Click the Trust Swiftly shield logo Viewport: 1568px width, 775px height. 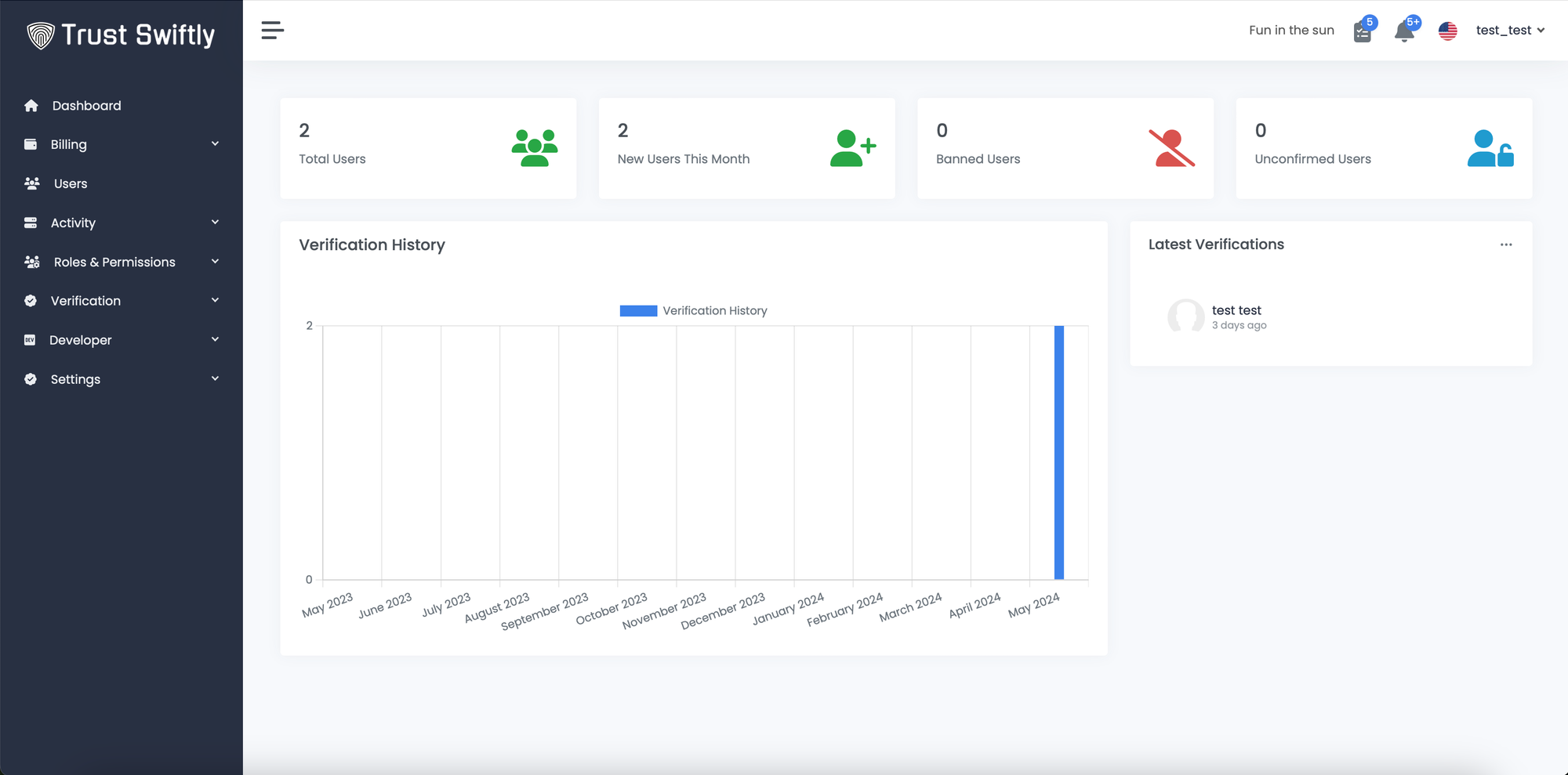tap(41, 35)
